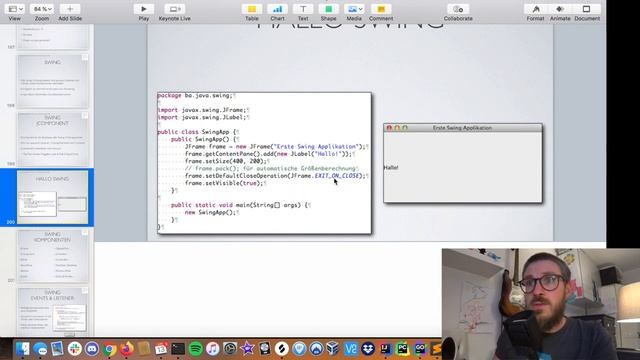Click the Add Slide button
This screenshot has height=360, width=640.
click(70, 9)
